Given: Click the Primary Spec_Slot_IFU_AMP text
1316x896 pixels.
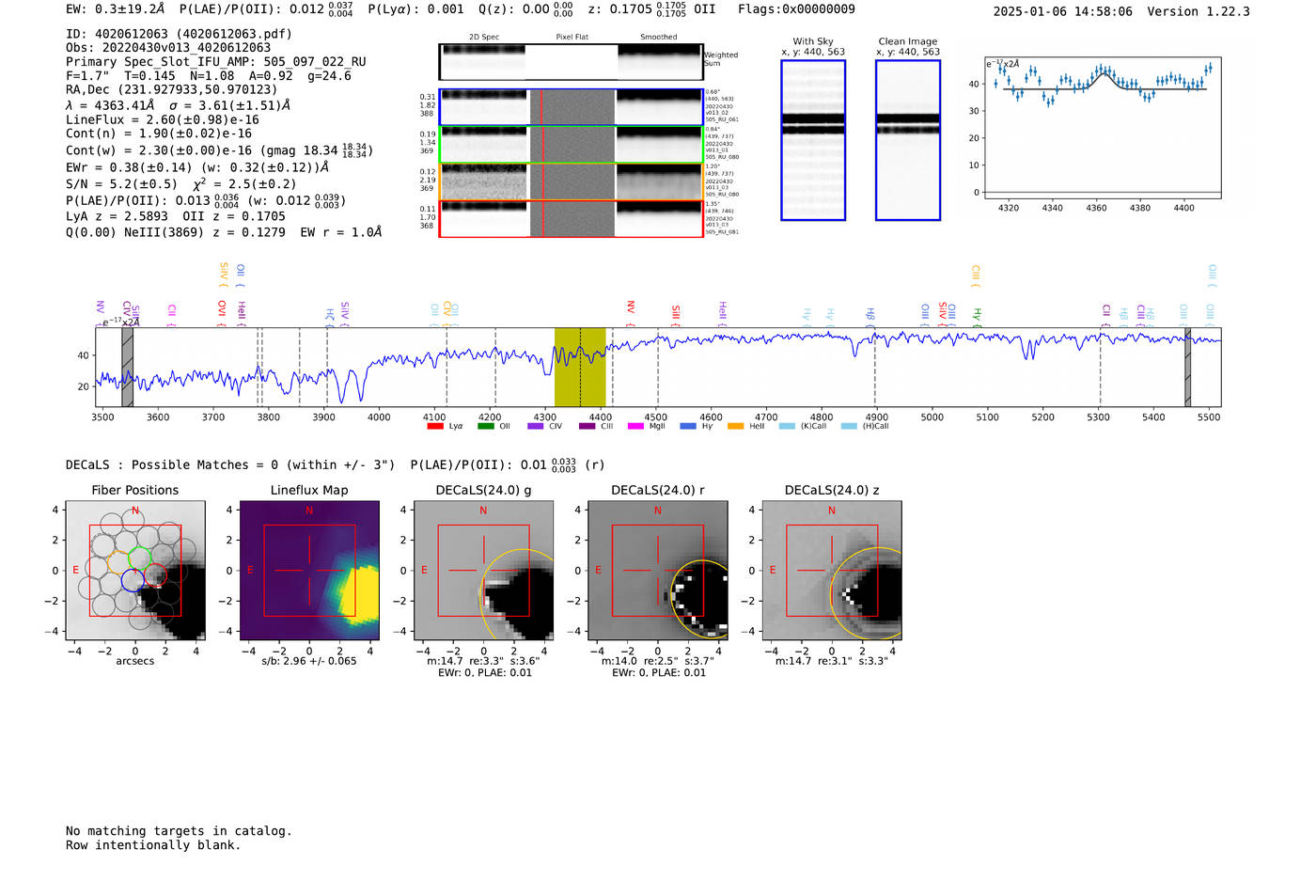Looking at the screenshot, I should [216, 62].
